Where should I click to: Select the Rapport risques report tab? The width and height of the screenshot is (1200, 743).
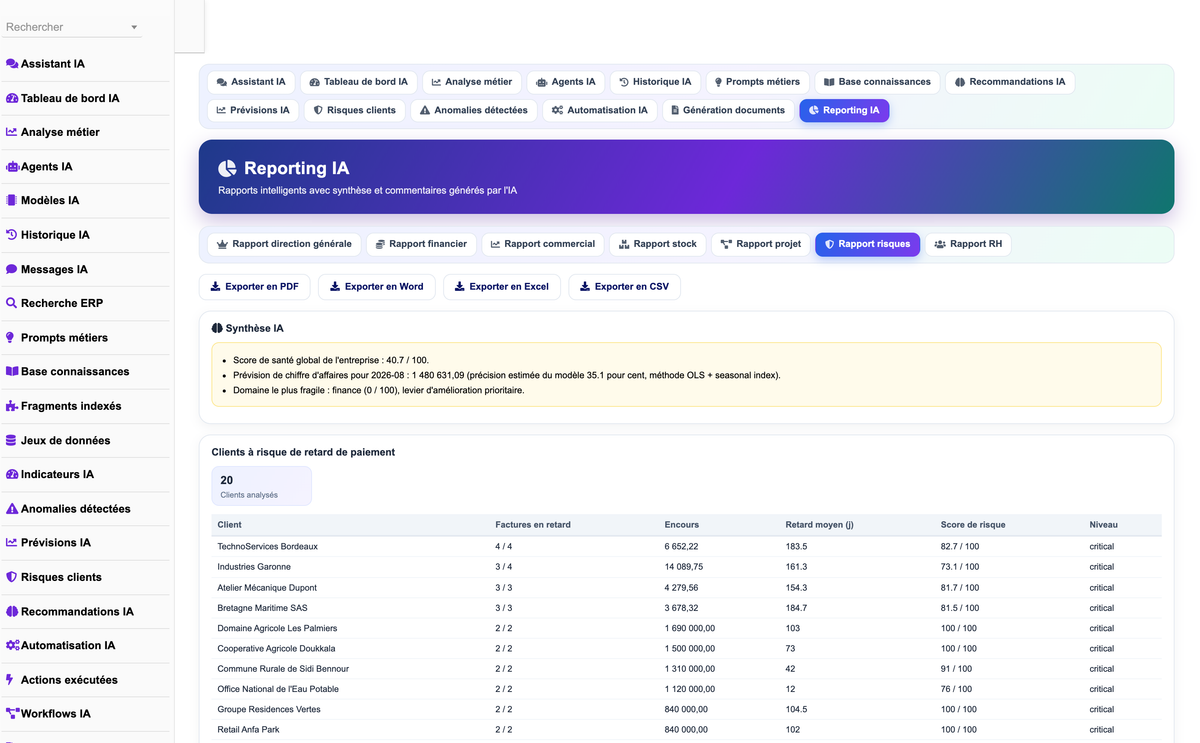coord(867,244)
